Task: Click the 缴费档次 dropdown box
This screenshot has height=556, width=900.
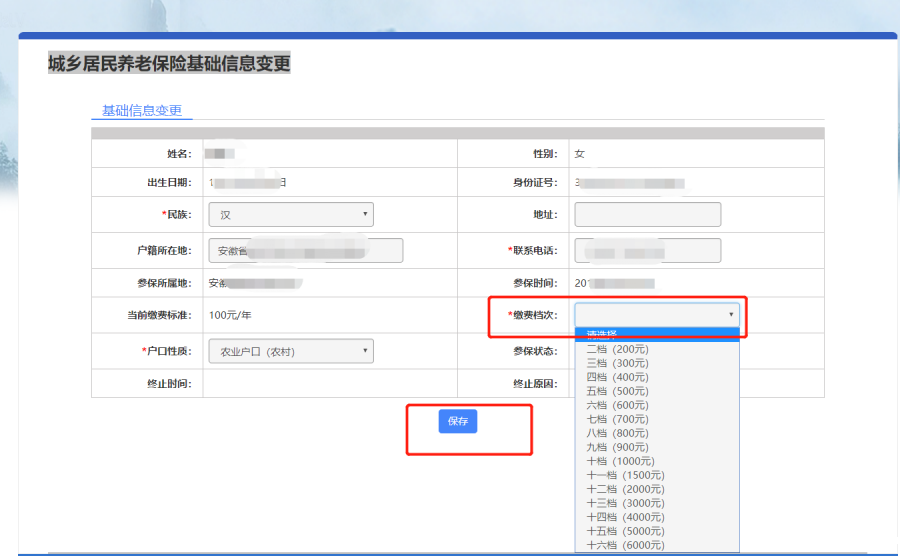Action: point(657,314)
